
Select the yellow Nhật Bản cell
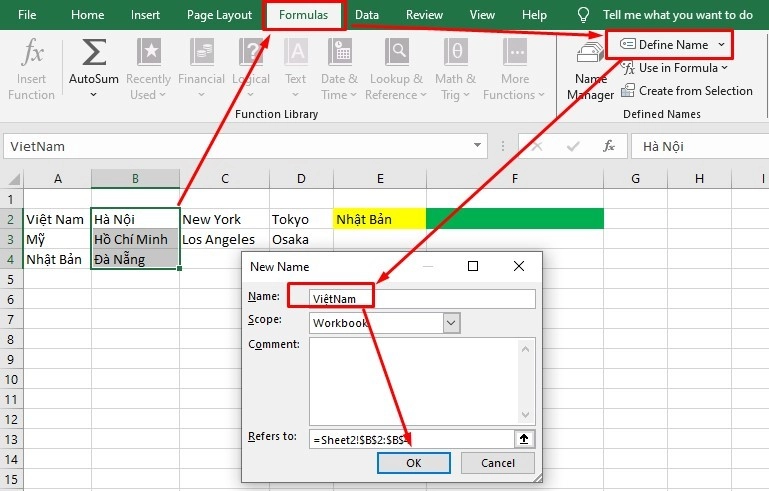coord(379,219)
